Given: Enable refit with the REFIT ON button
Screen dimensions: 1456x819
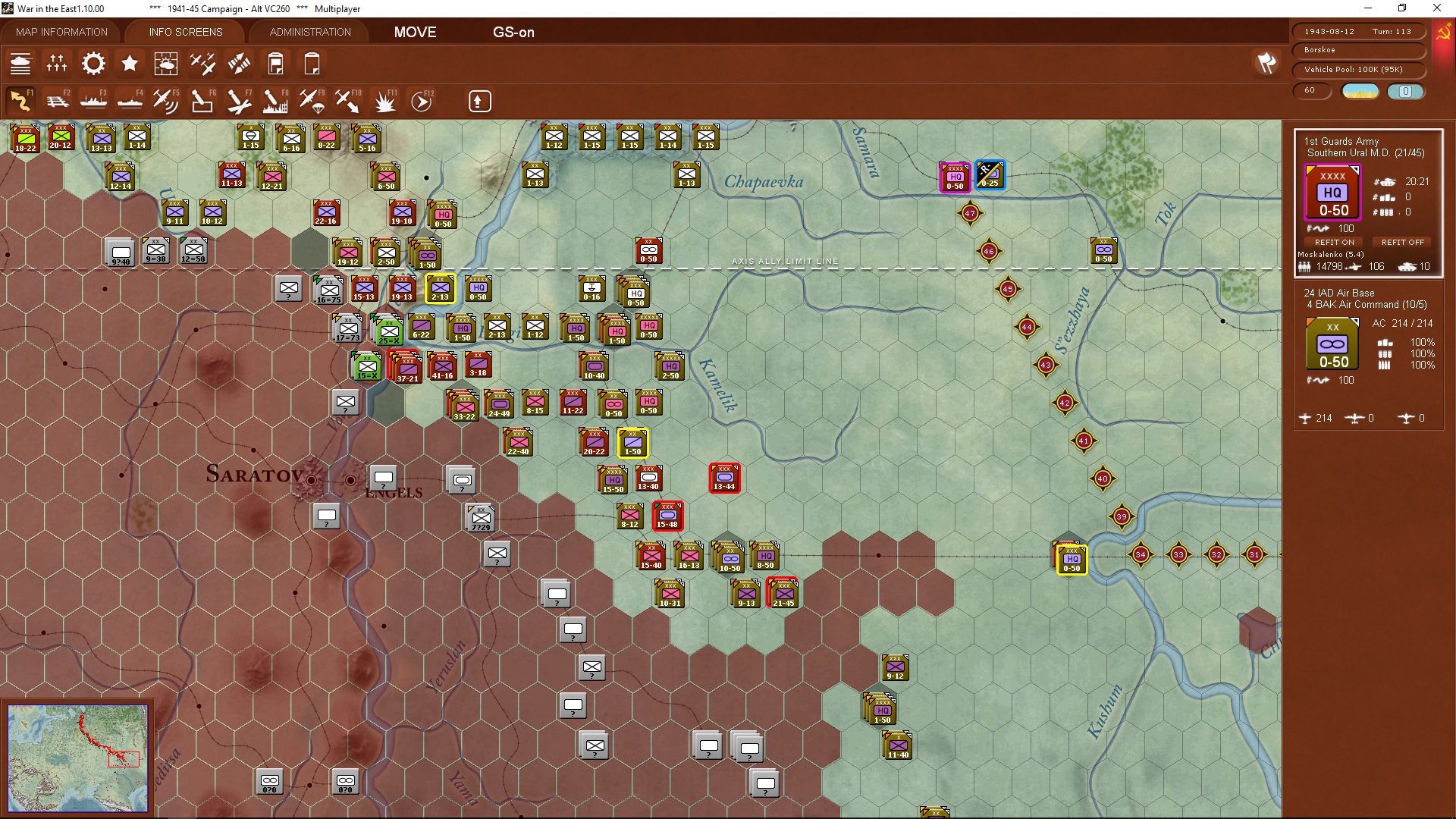Looking at the screenshot, I should (x=1334, y=242).
